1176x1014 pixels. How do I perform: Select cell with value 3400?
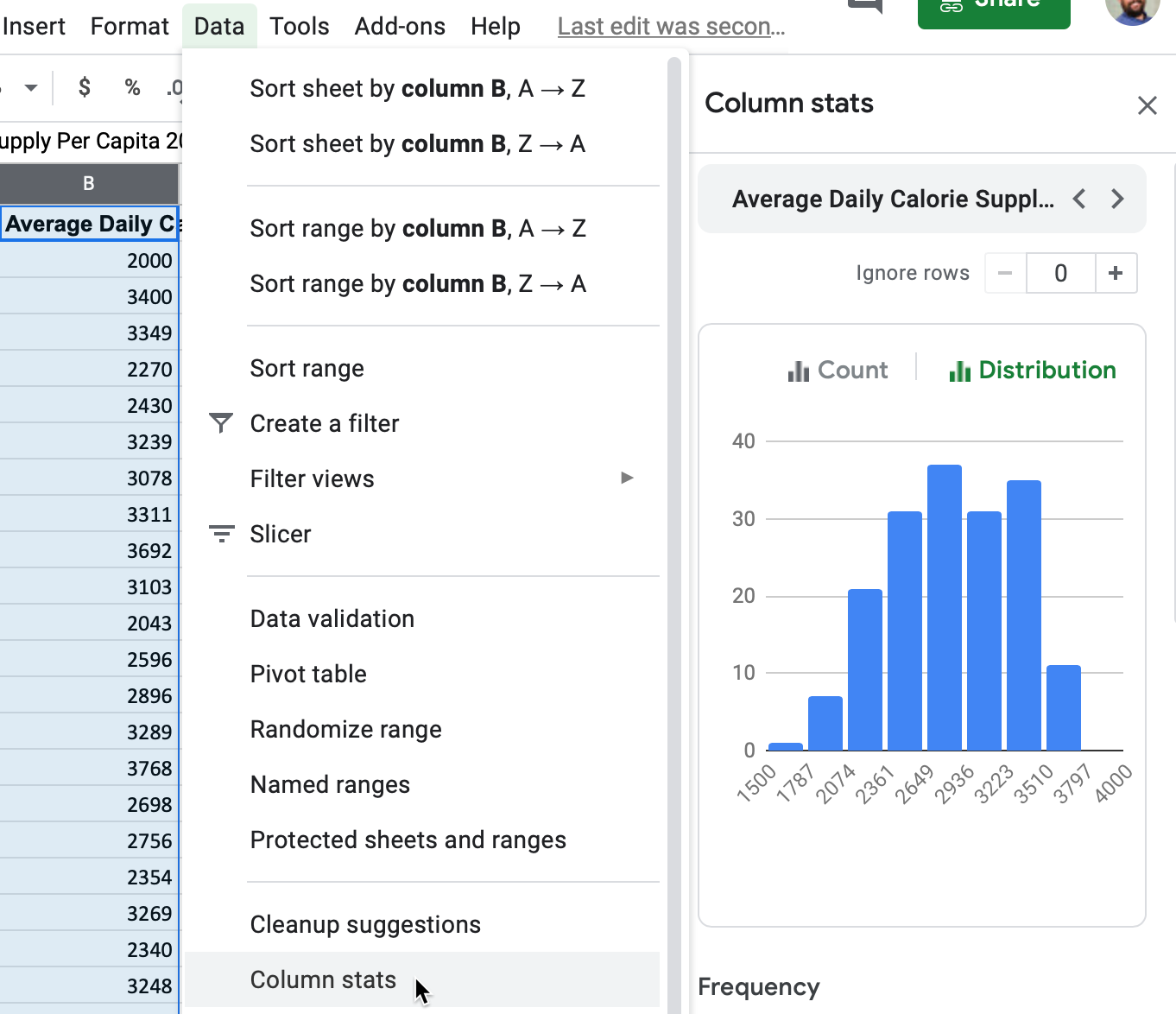89,297
